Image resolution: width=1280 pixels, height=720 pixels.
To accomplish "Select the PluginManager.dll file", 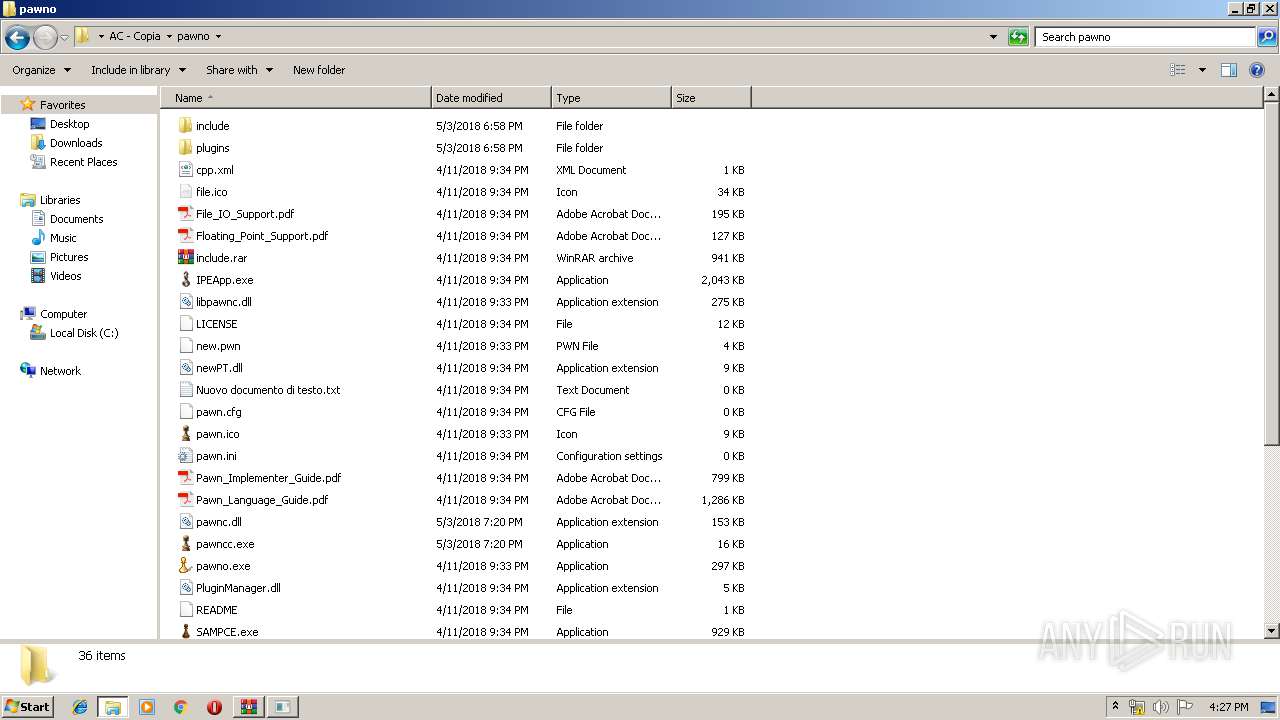I will pyautogui.click(x=238, y=588).
